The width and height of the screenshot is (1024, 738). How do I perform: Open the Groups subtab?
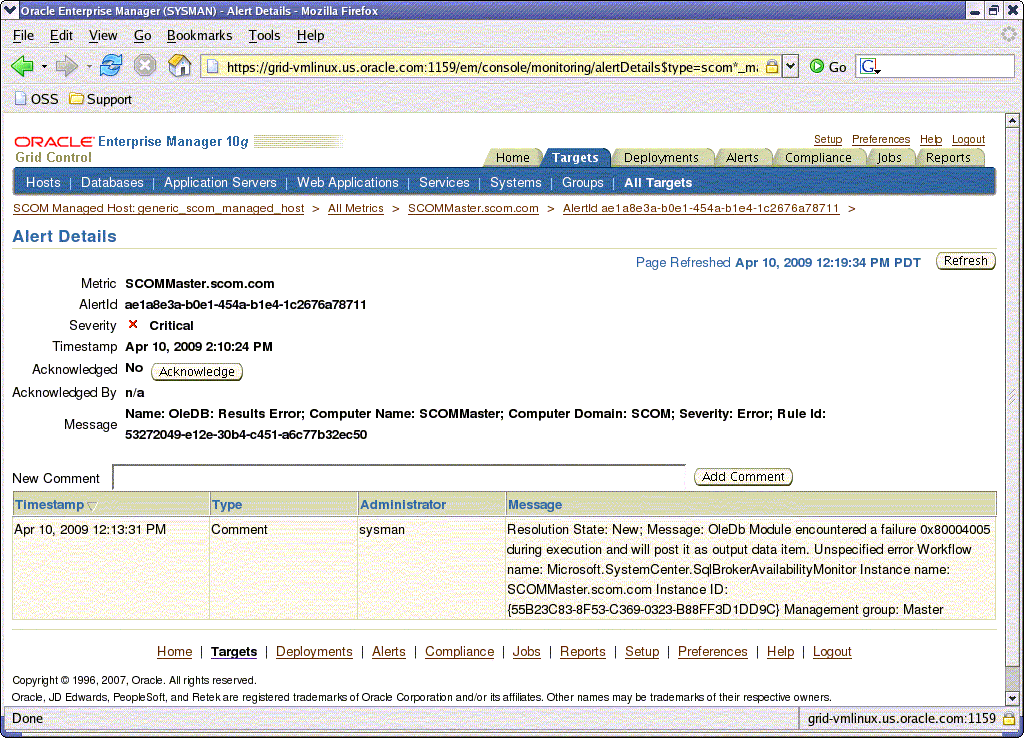point(583,182)
